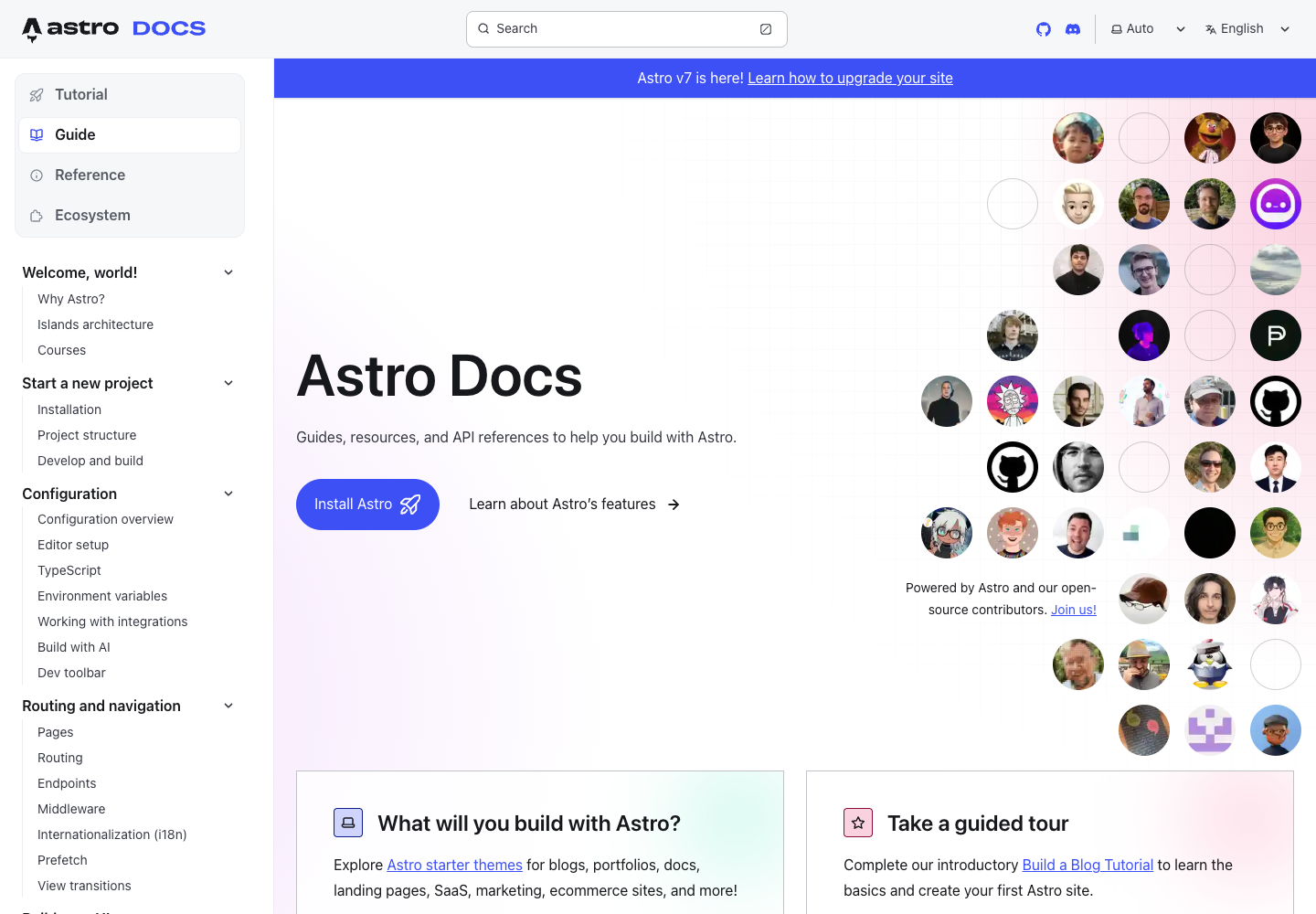Image resolution: width=1316 pixels, height=914 pixels.
Task: Open the Middleware page
Action: click(71, 809)
